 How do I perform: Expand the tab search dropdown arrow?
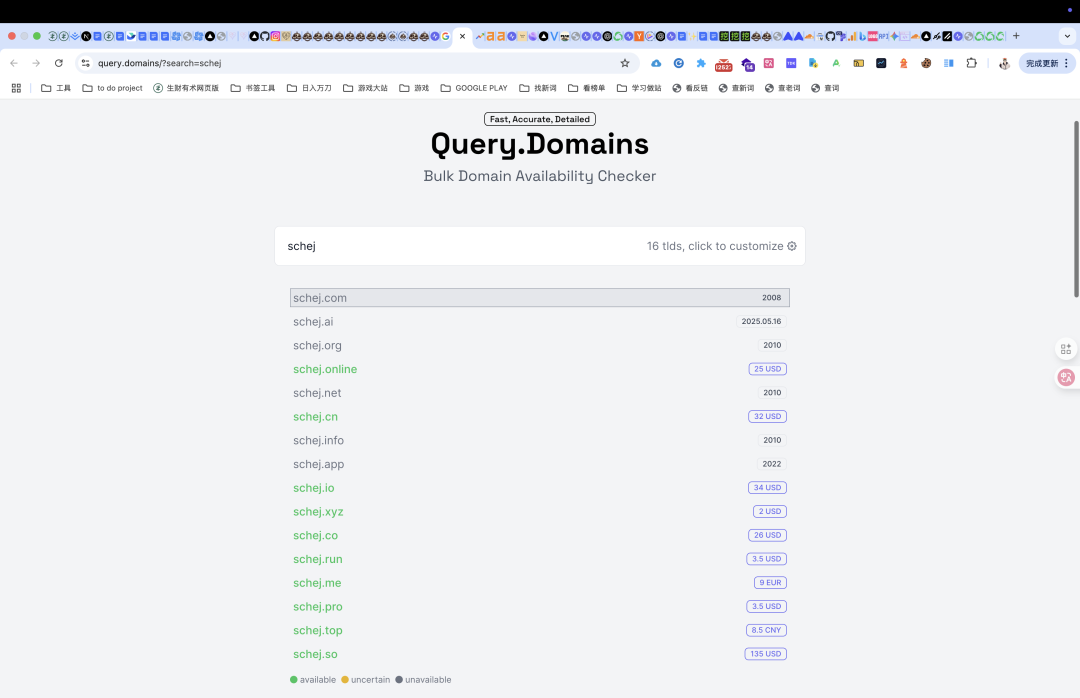[1067, 36]
